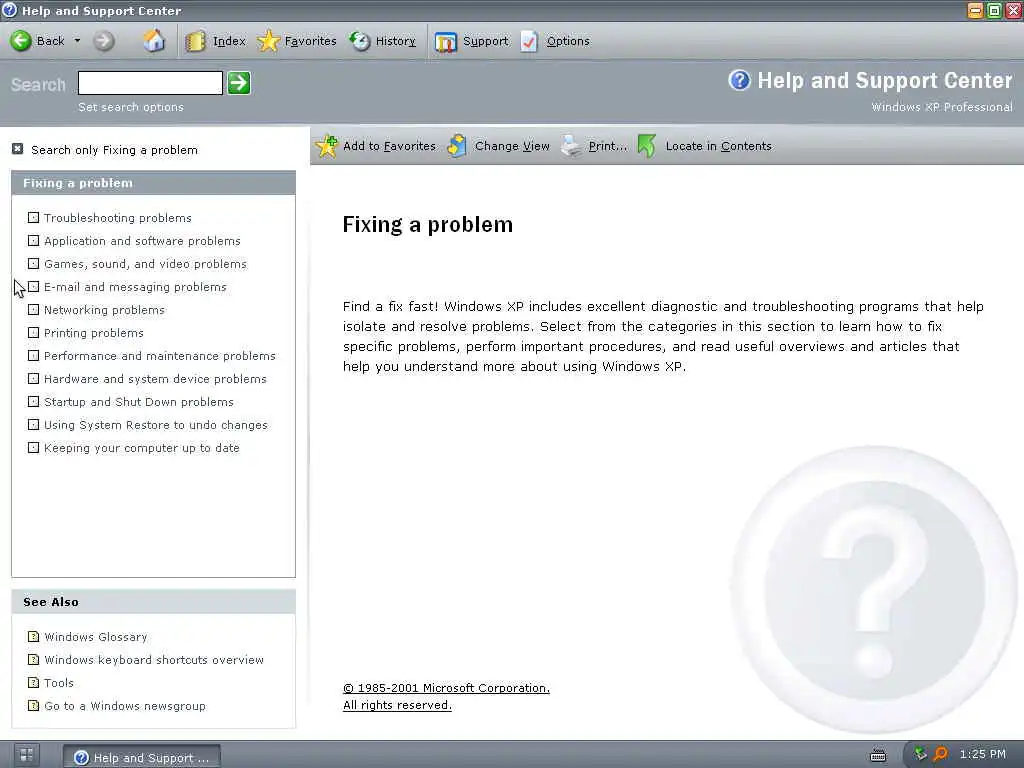Open Using System Restore to undo changes

click(x=155, y=424)
